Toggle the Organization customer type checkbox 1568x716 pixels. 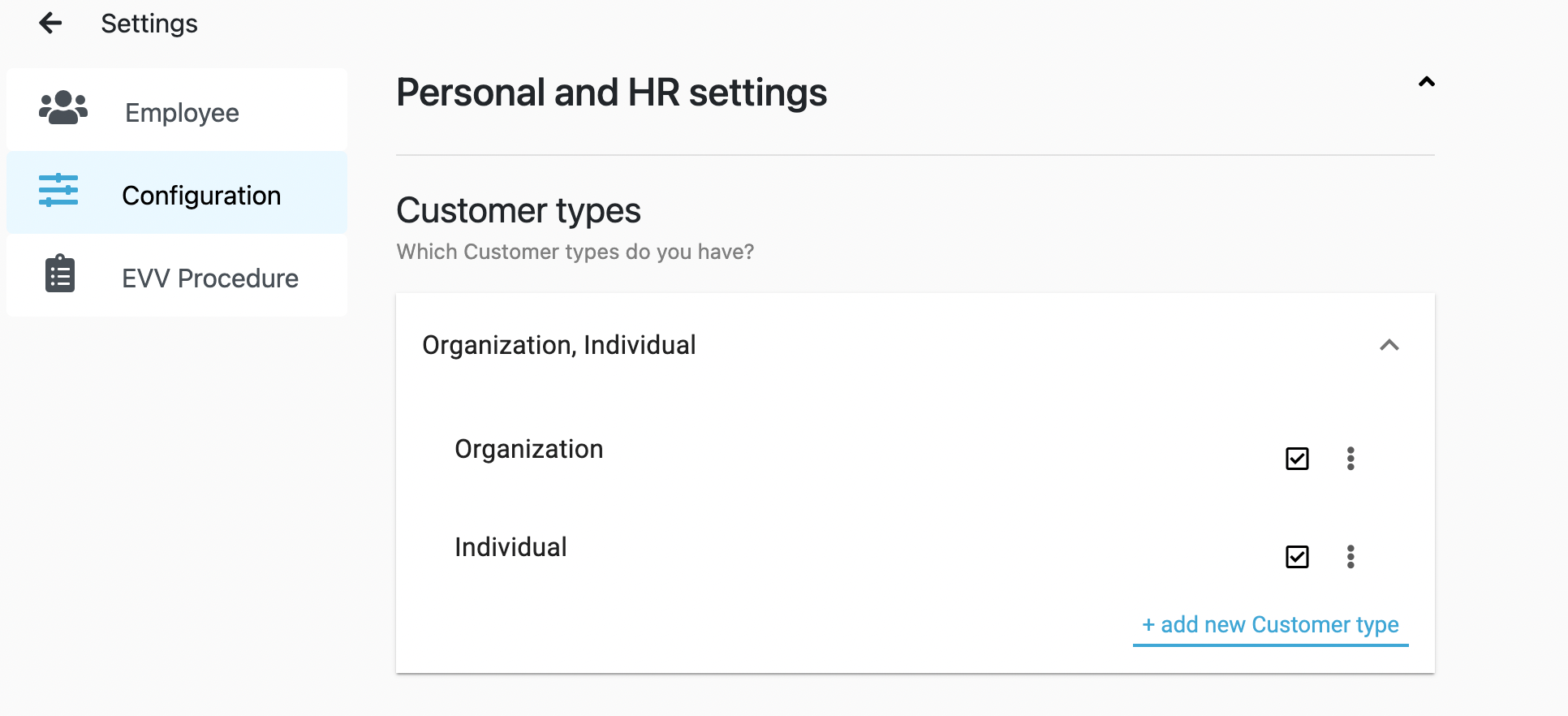(1297, 459)
